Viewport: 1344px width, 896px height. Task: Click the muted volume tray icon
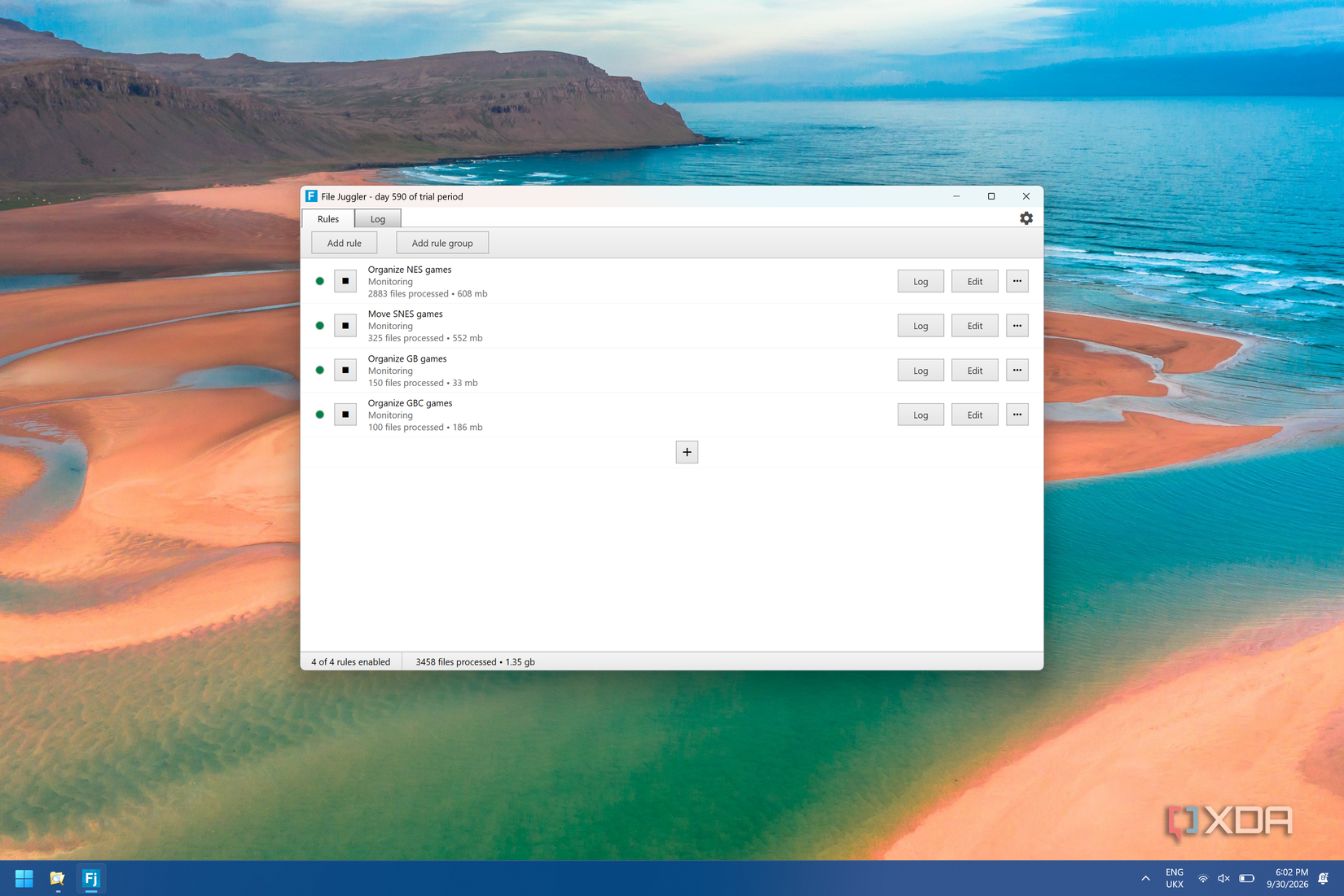1223,879
